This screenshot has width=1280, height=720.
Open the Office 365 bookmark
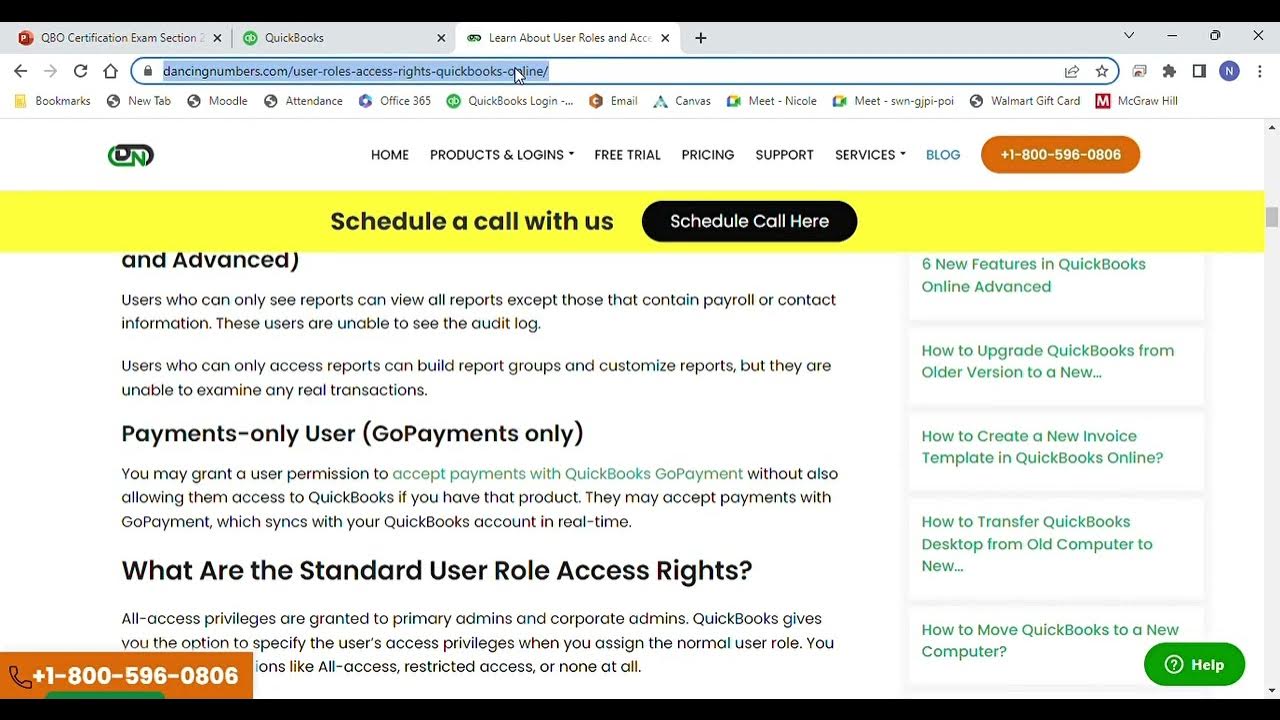(394, 101)
